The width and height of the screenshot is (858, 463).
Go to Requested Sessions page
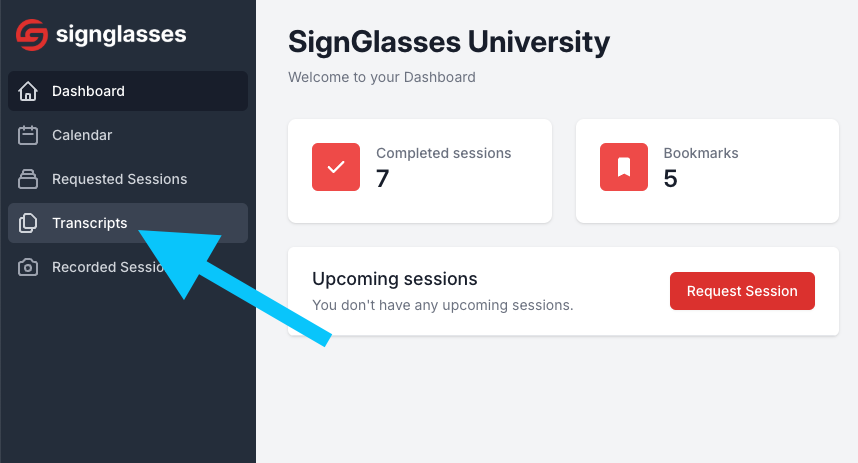click(x=128, y=179)
